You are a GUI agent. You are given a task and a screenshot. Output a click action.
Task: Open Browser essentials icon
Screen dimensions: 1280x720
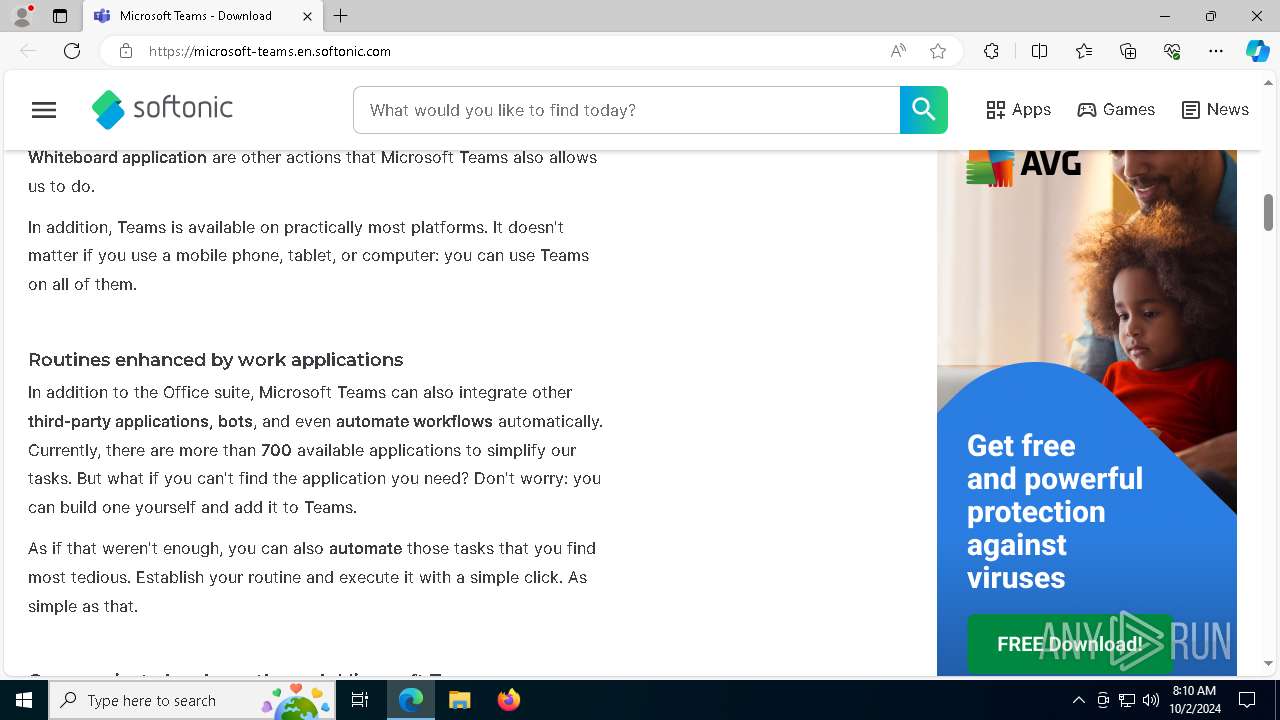point(1172,51)
